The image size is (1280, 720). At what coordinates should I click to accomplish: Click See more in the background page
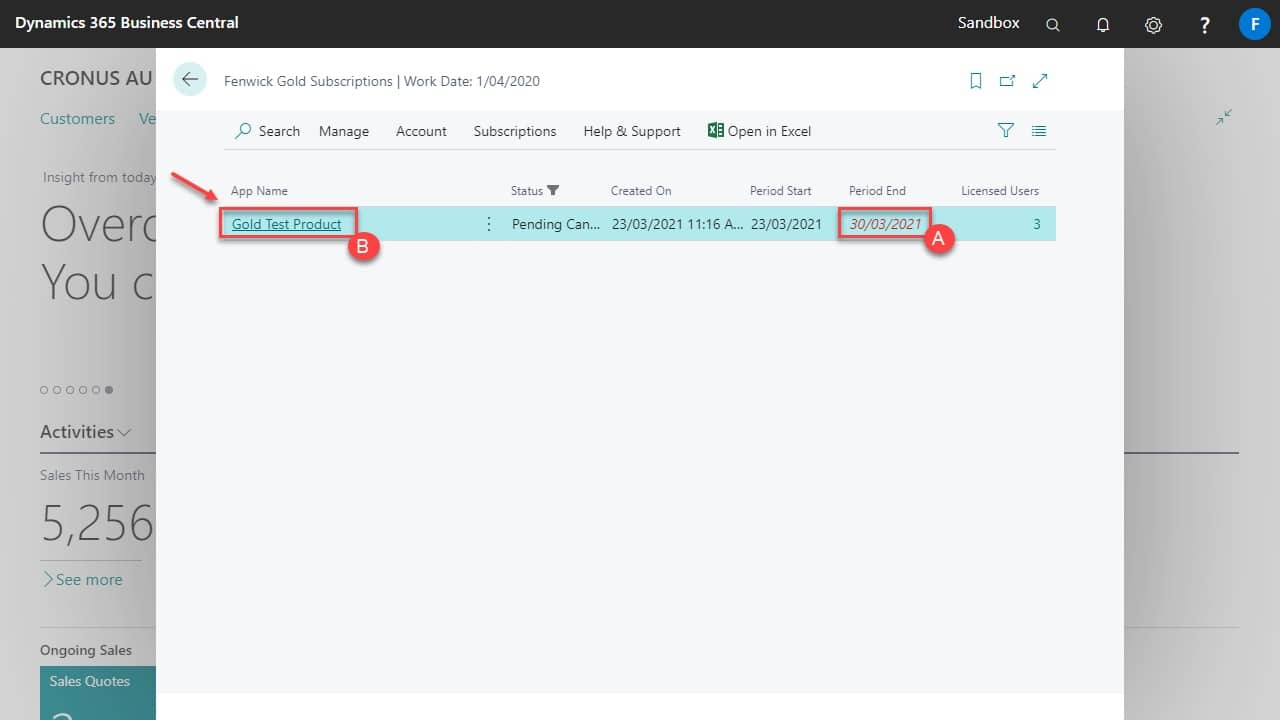point(82,579)
